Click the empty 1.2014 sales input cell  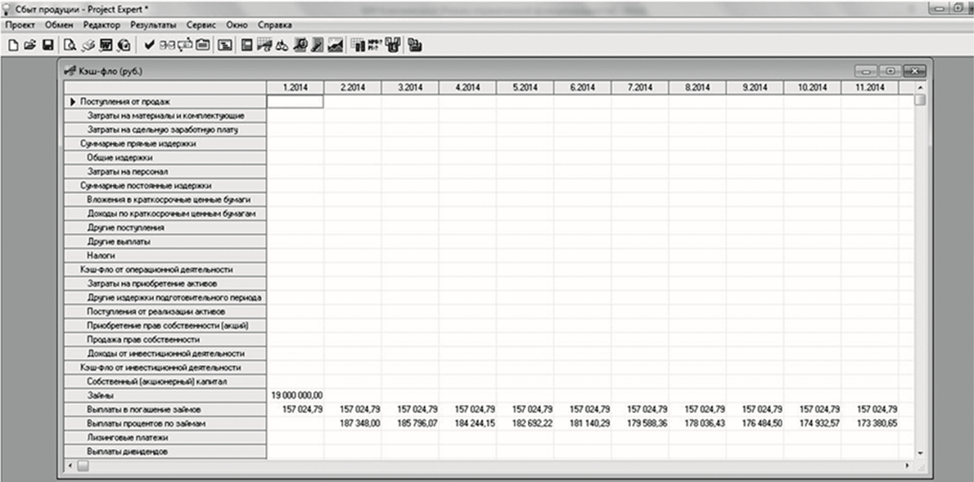click(295, 102)
